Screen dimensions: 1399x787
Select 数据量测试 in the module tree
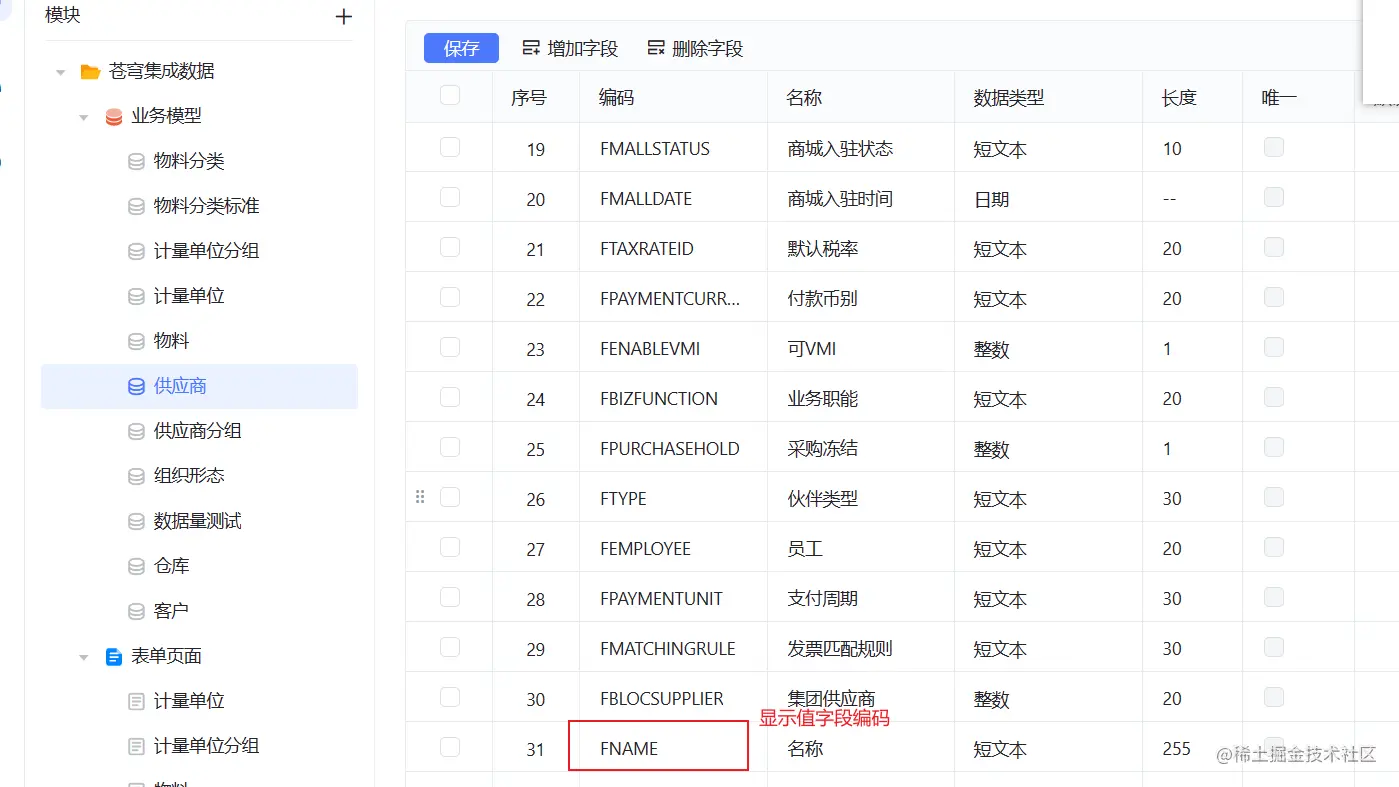pyautogui.click(x=199, y=521)
